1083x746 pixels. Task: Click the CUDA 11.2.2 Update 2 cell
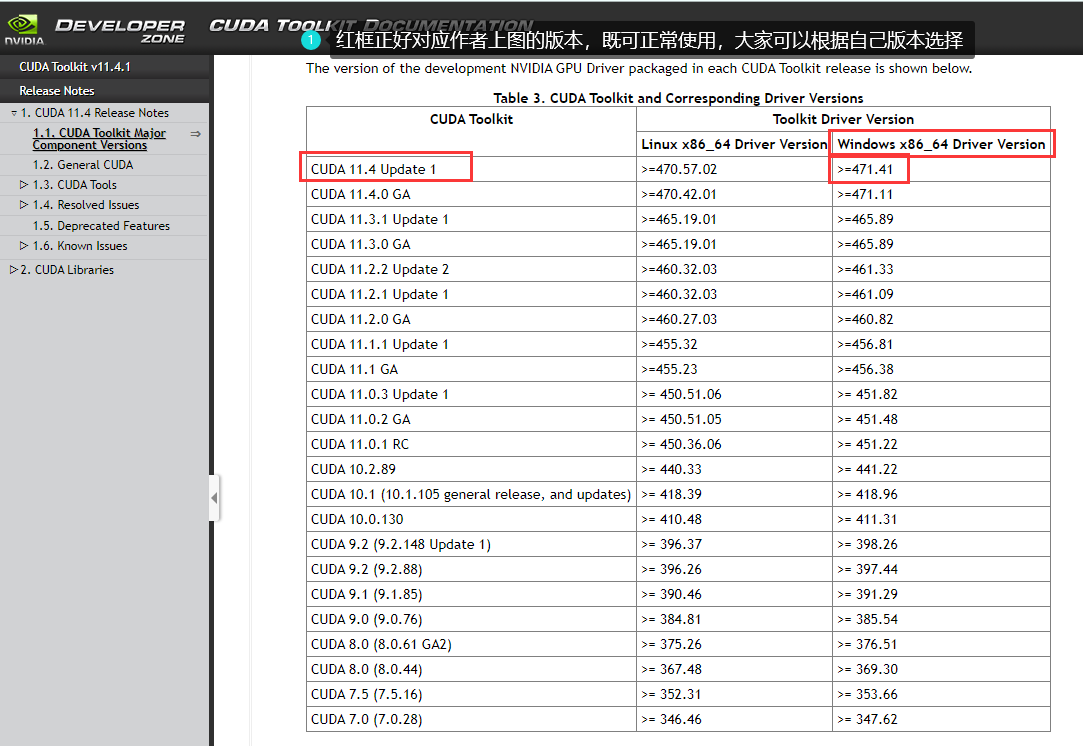471,269
